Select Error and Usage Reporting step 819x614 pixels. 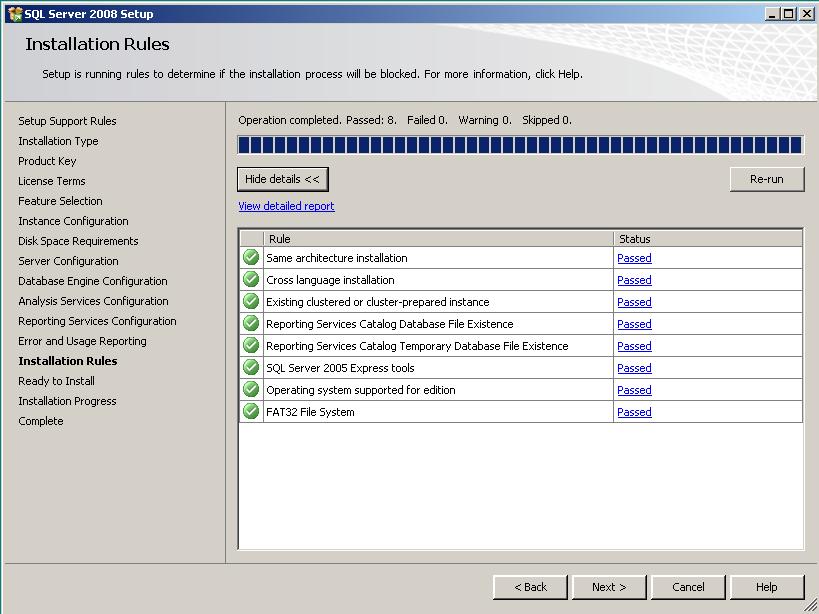click(83, 341)
